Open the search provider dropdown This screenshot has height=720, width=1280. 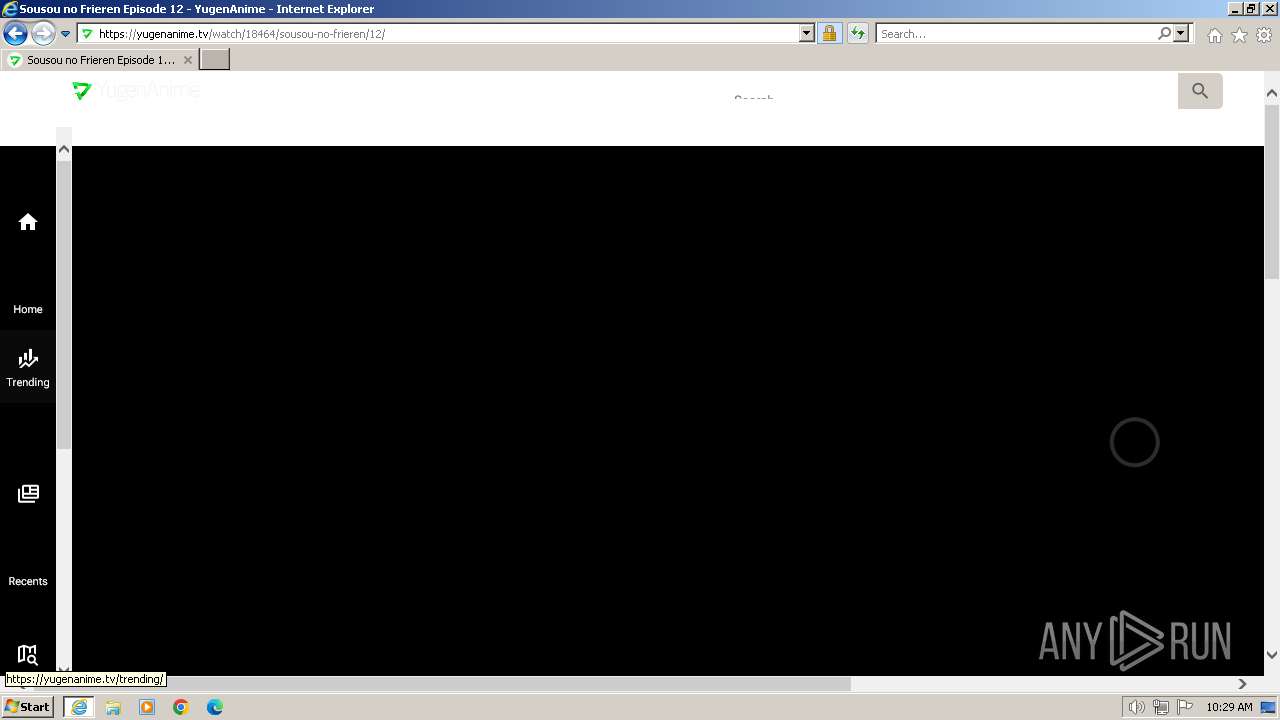[1181, 33]
